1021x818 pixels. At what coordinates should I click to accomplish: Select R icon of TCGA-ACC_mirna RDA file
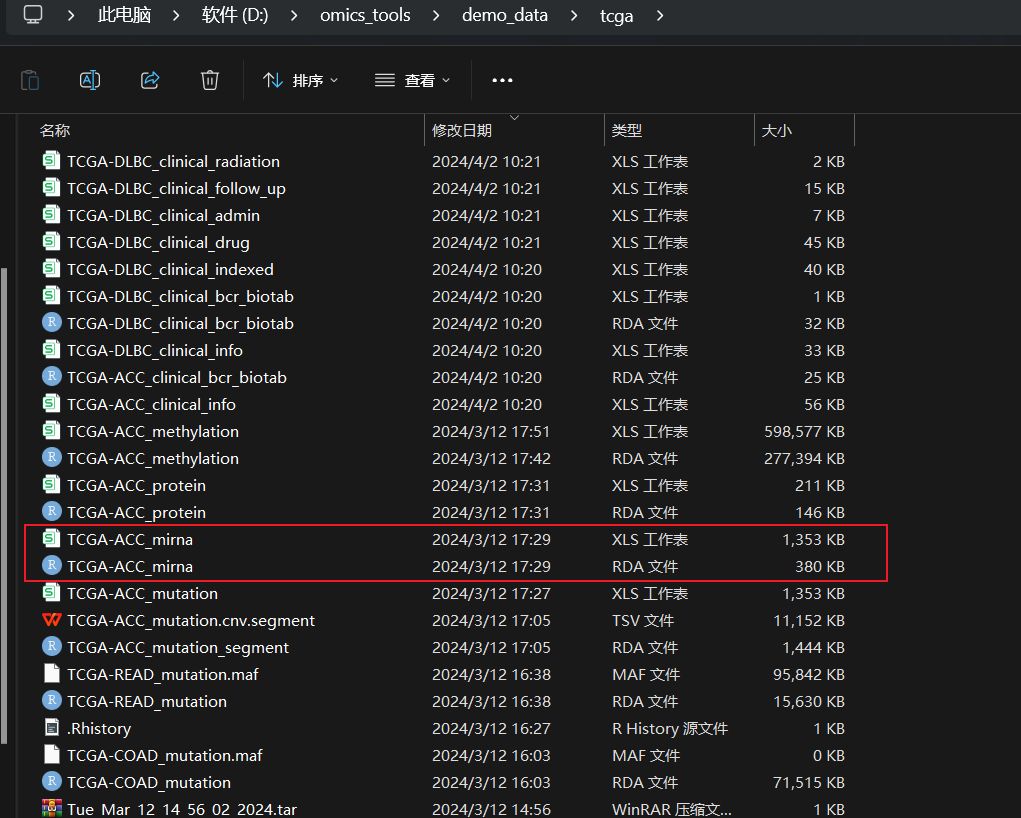(x=51, y=566)
